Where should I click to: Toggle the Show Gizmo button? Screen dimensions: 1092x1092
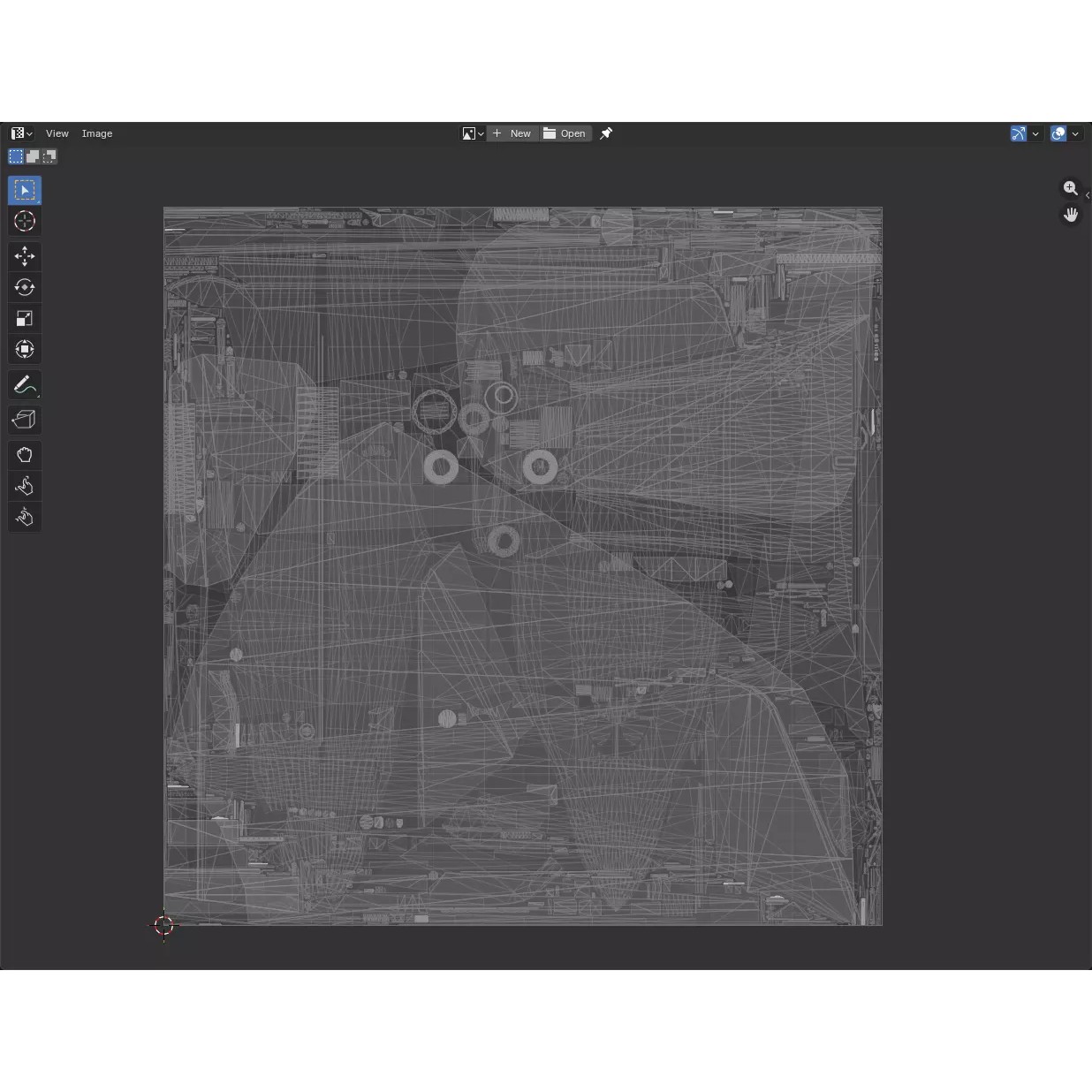tap(1019, 133)
